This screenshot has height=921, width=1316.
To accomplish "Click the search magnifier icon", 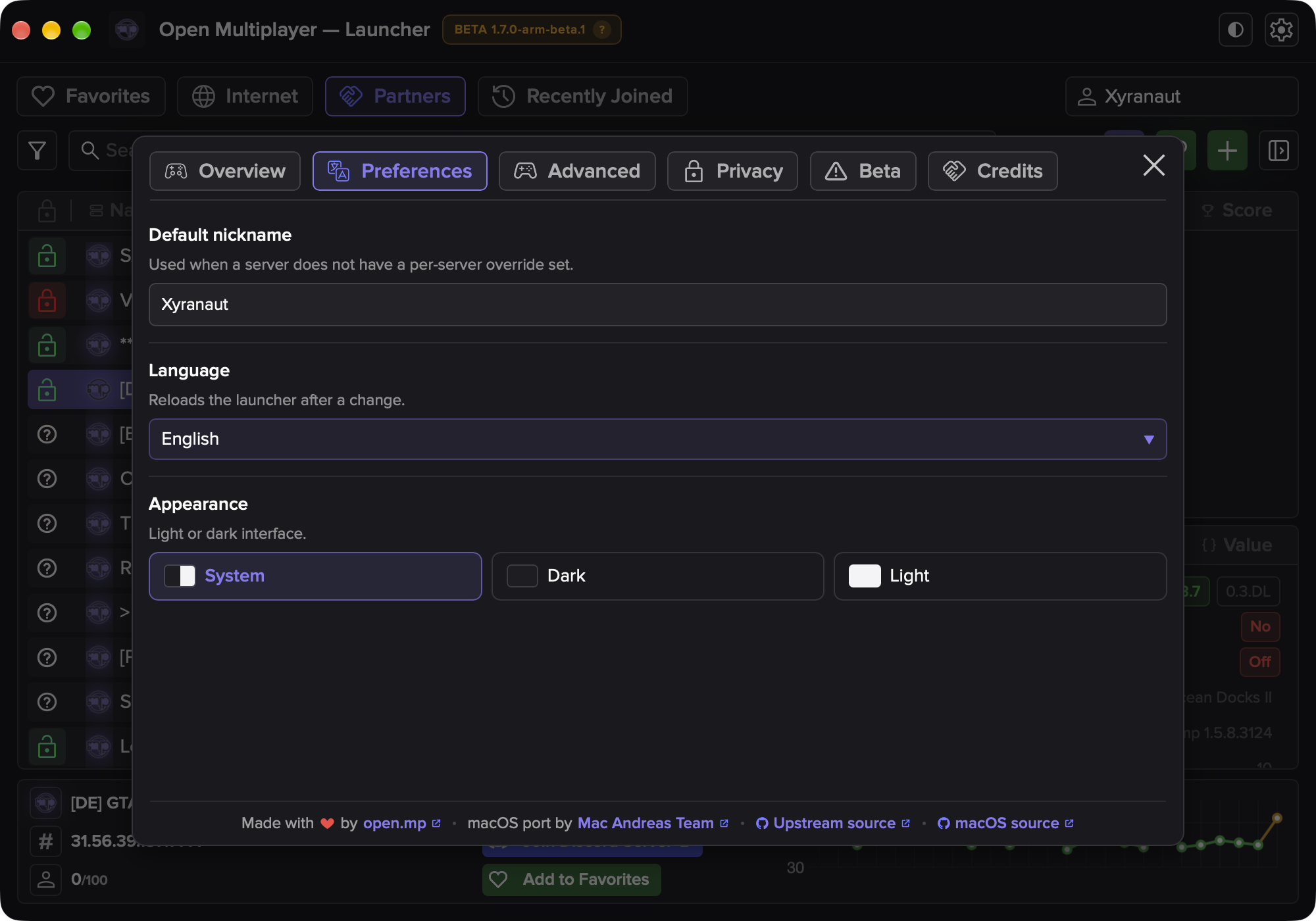I will [x=89, y=151].
